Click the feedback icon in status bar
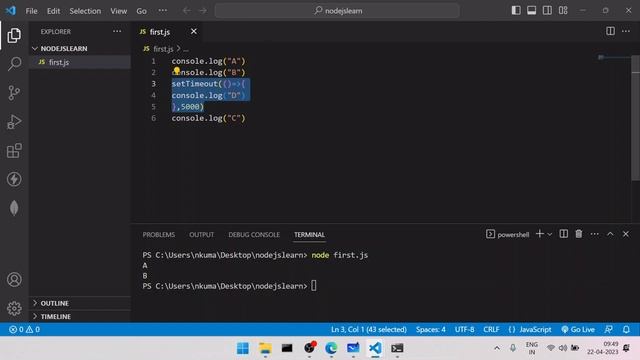The height and width of the screenshot is (360, 640). [609, 329]
